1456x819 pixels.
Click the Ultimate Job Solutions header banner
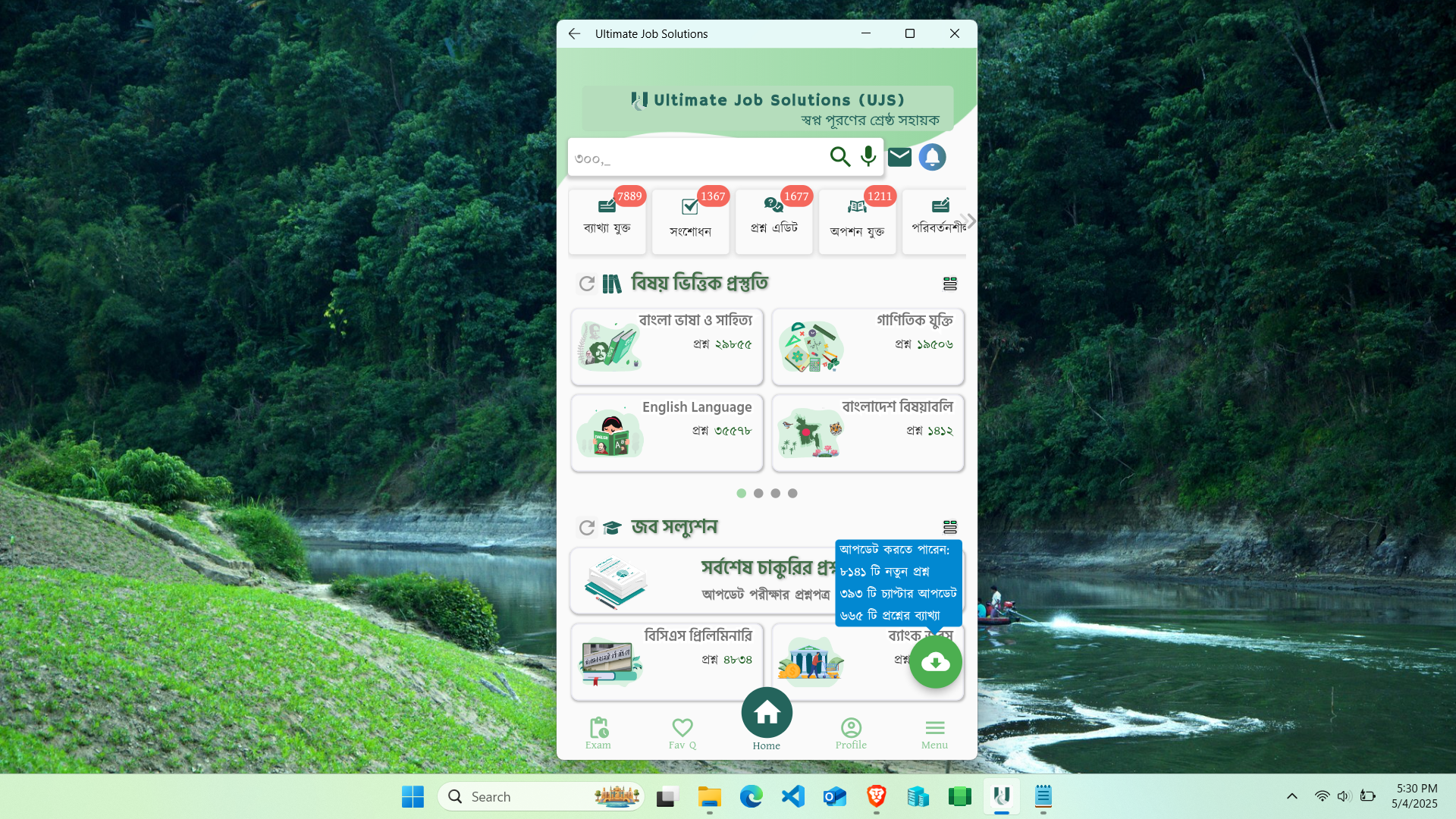click(767, 108)
